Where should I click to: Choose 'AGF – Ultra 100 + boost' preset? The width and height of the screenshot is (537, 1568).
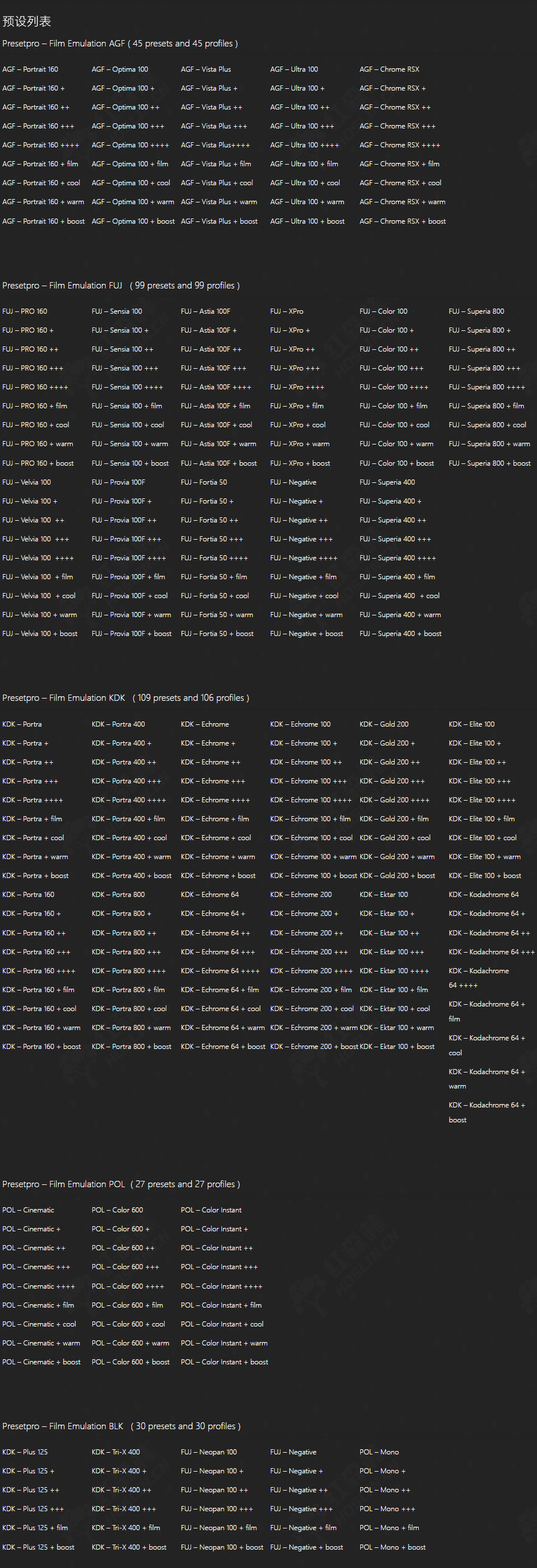tap(308, 221)
